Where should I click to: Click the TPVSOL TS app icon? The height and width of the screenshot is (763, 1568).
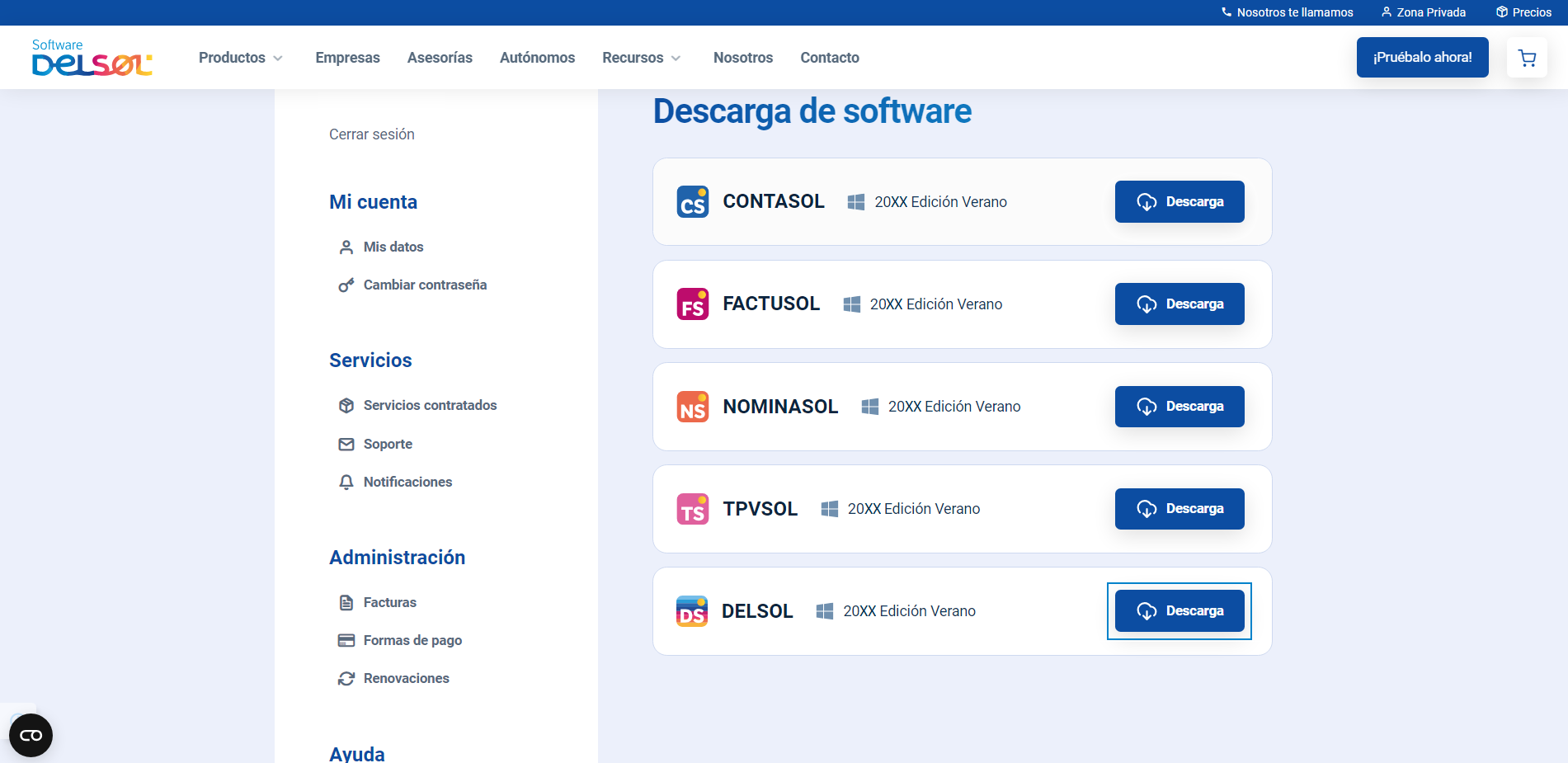tap(693, 509)
